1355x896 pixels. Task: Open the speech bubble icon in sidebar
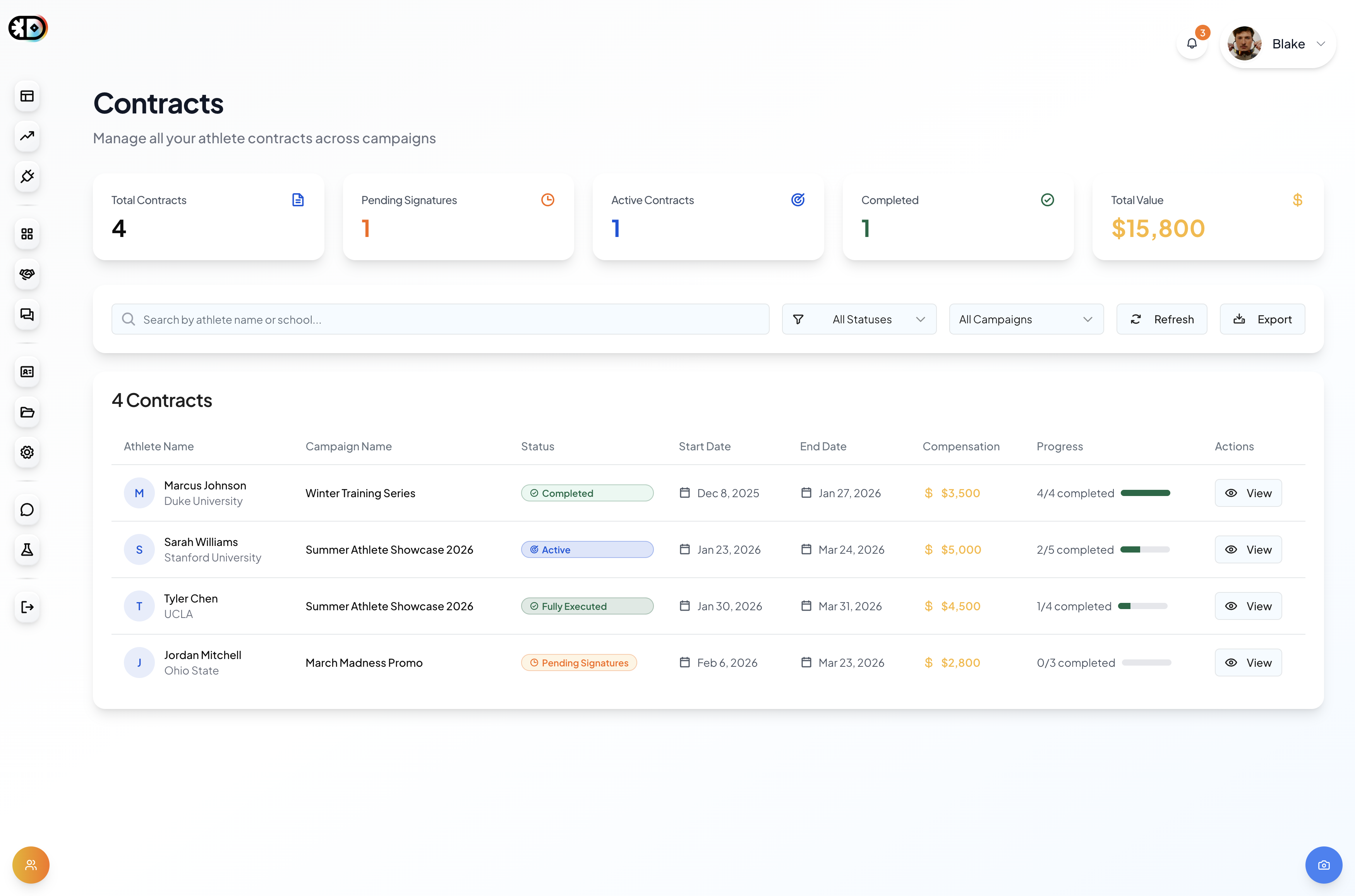27,510
